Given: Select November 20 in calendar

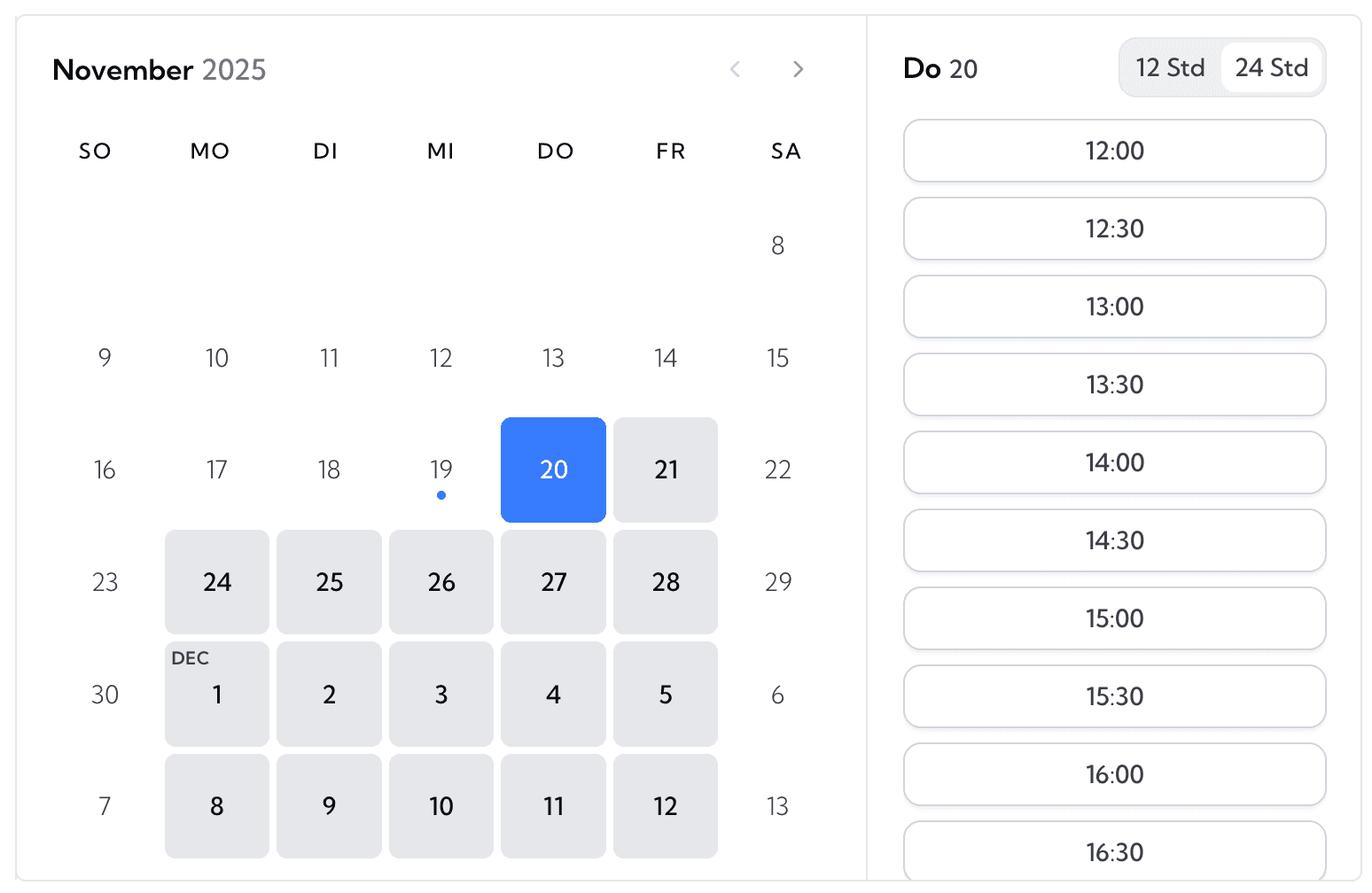Looking at the screenshot, I should 553,470.
